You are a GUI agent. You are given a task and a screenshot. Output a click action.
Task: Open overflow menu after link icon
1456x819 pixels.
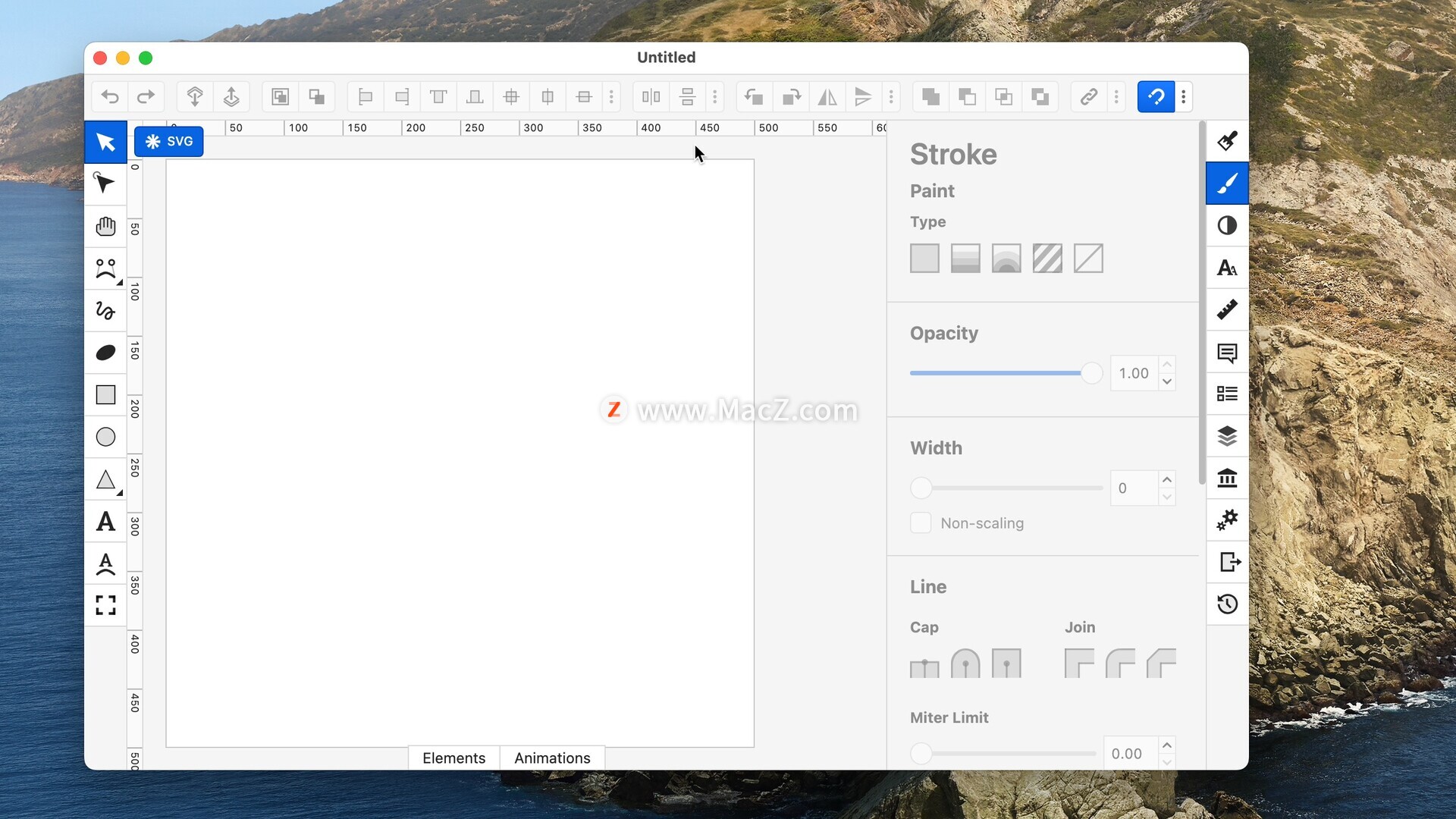coord(1116,96)
